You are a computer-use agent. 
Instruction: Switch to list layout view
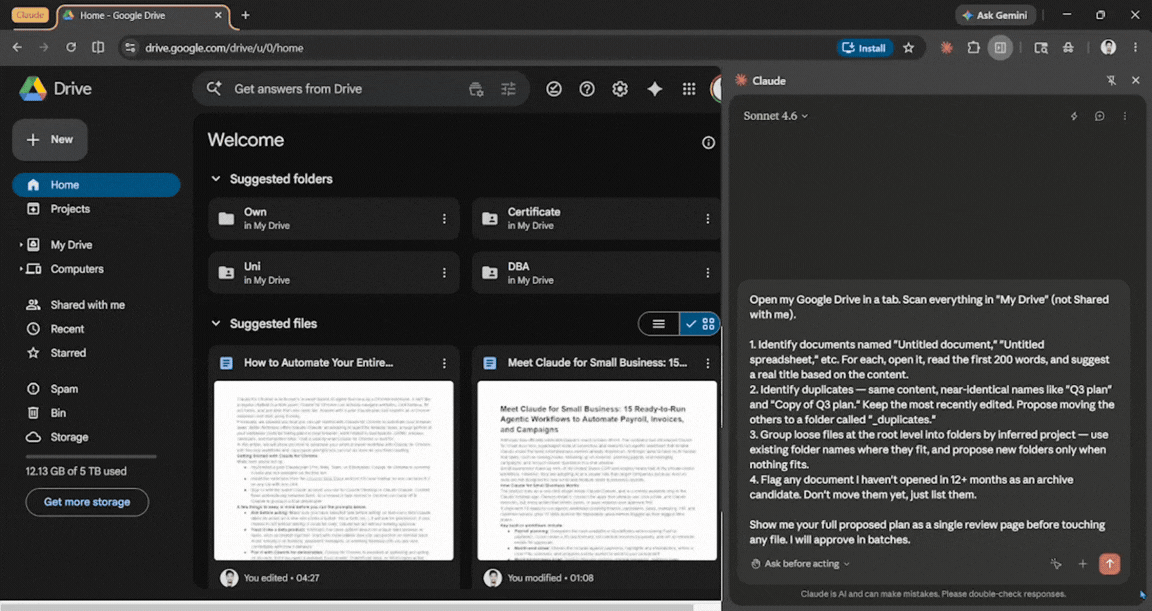pos(659,324)
